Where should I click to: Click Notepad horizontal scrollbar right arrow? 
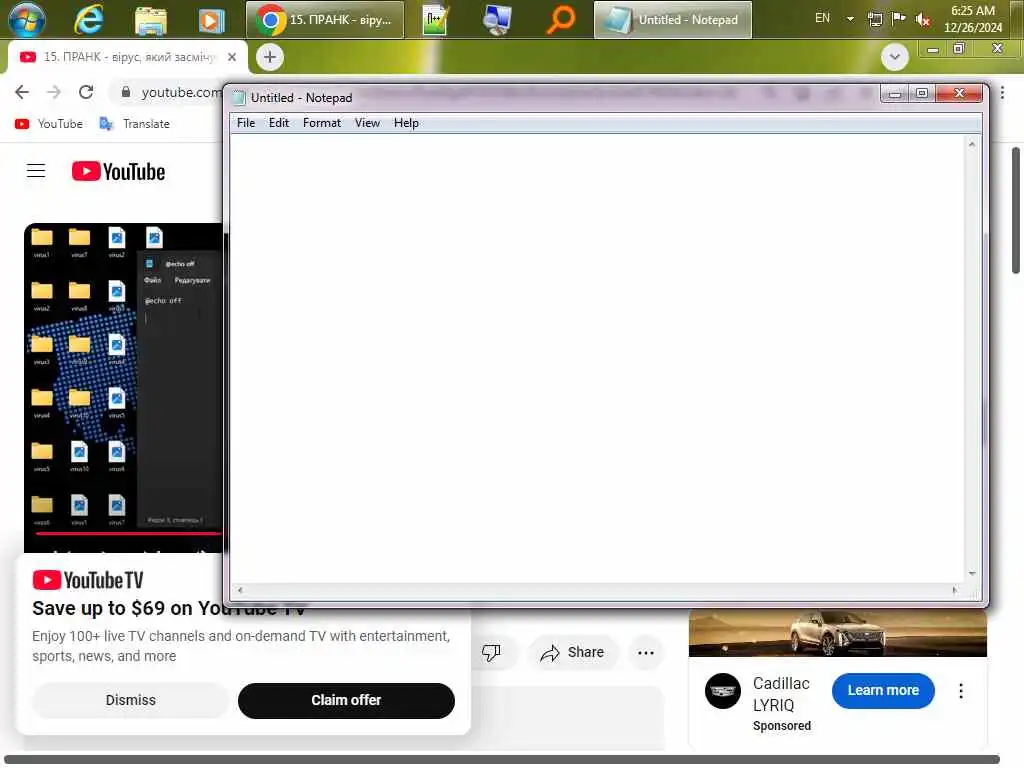[x=955, y=590]
